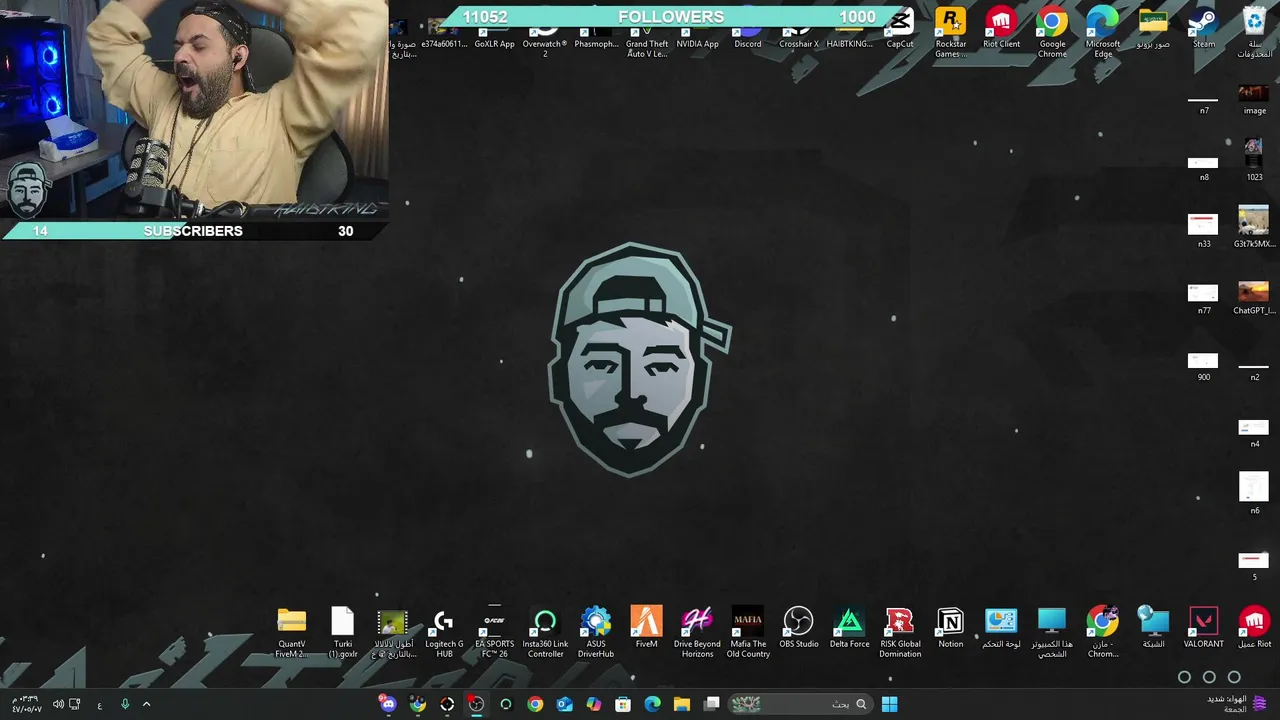
Task: Select the ChatGPT_I image file
Action: click(1254, 297)
